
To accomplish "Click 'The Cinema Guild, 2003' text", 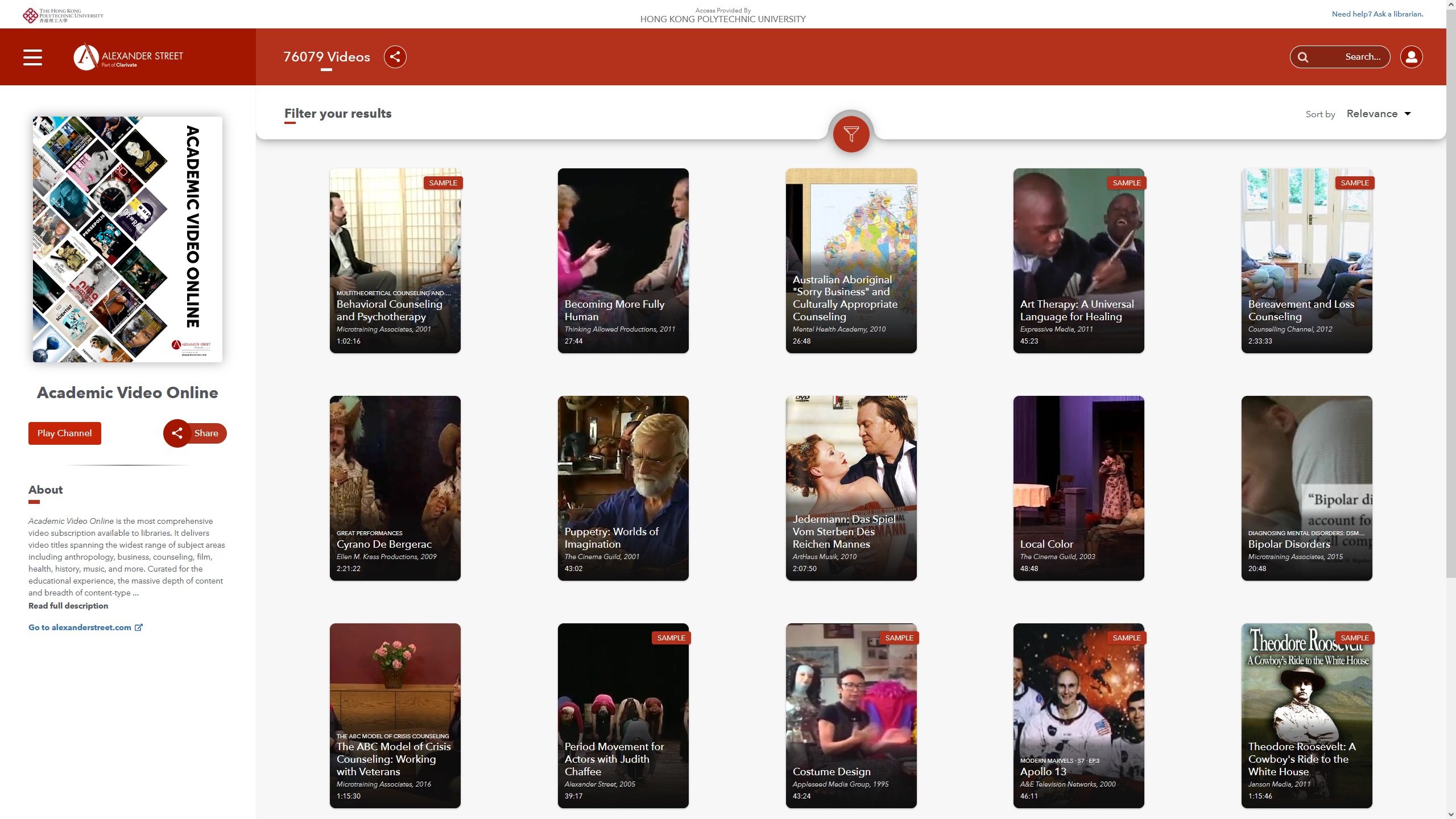I will [1057, 557].
